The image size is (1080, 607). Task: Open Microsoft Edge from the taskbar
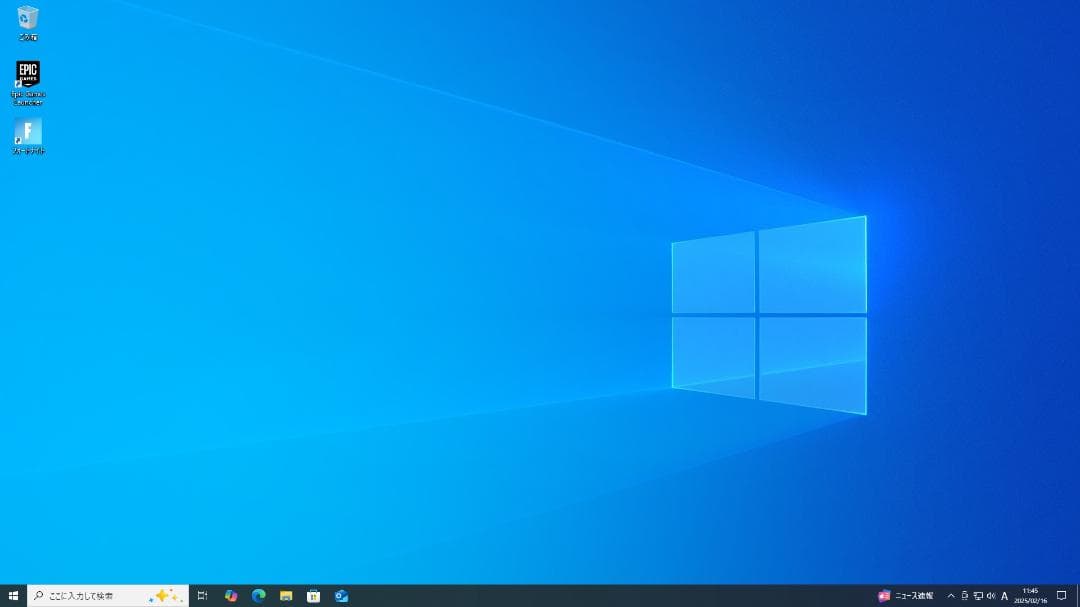pos(258,596)
